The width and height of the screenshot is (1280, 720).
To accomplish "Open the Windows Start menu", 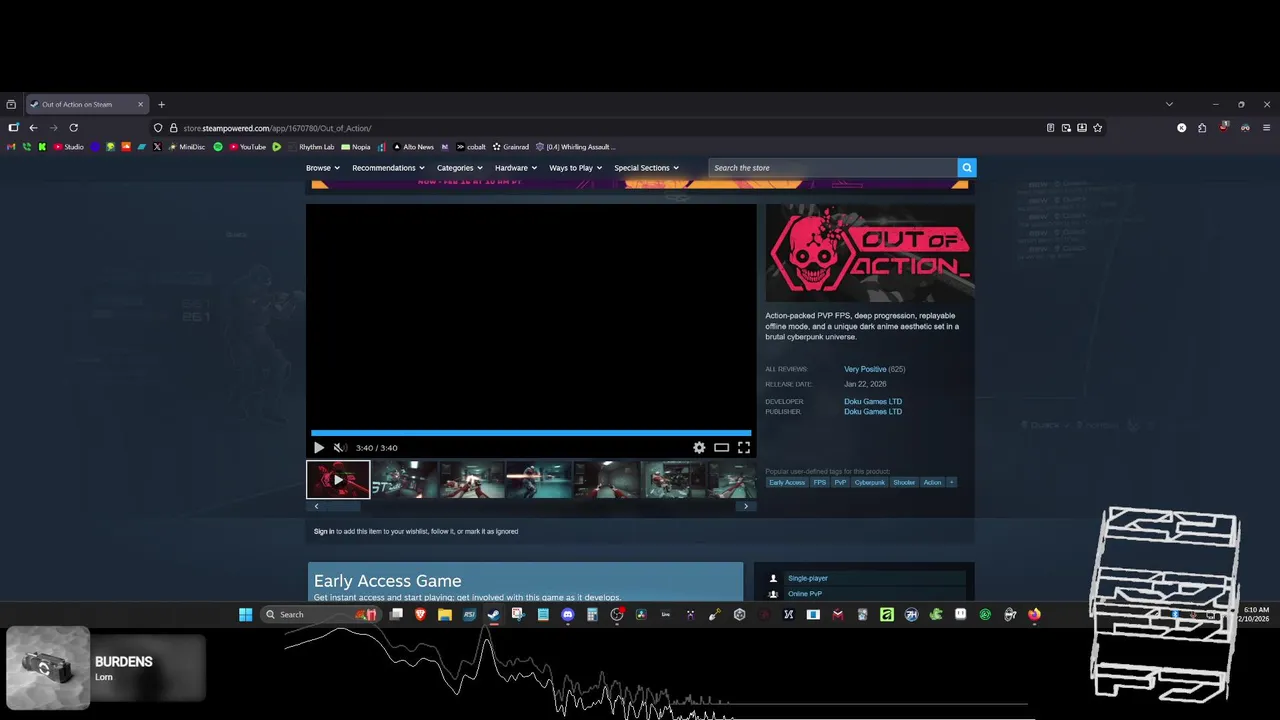I will [245, 615].
